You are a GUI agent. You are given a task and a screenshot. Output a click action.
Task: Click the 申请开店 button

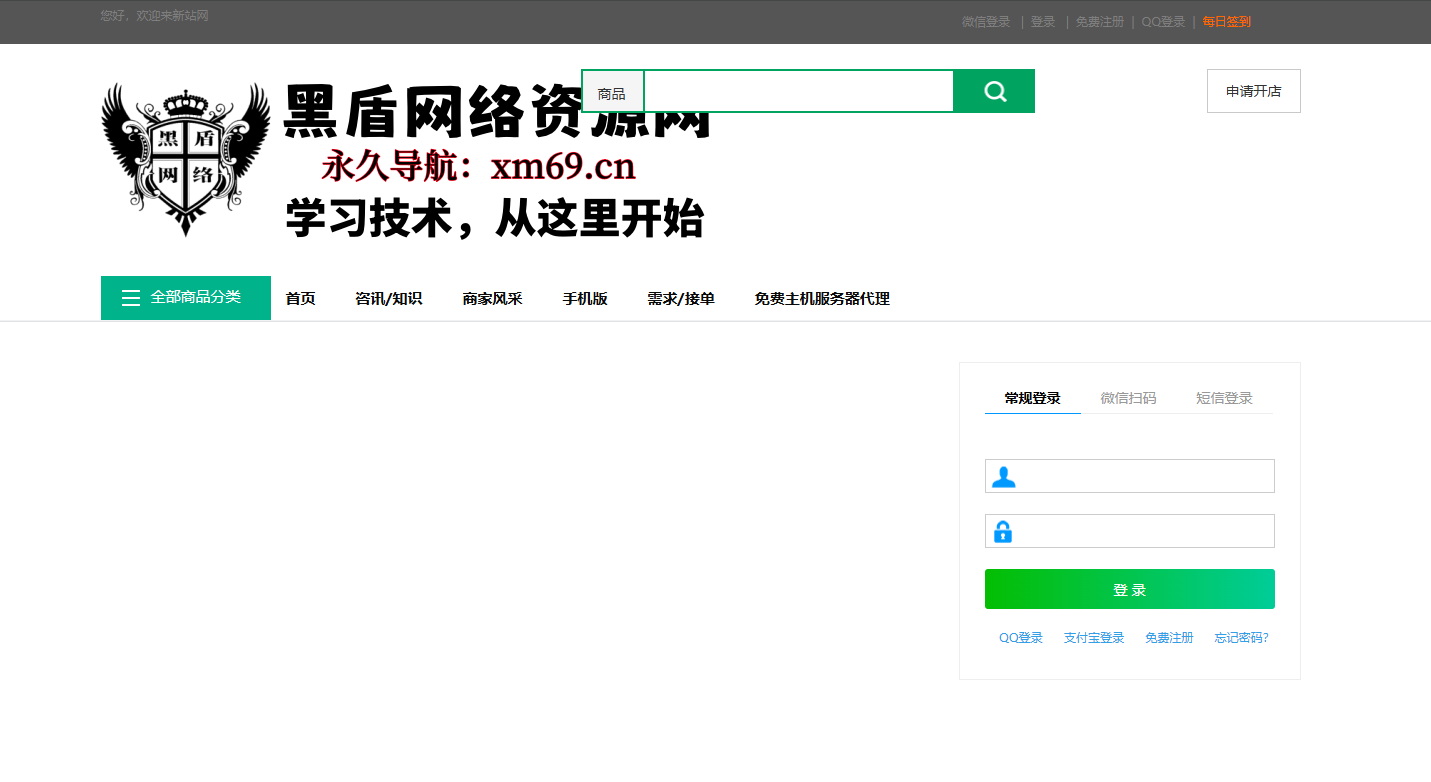1253,90
